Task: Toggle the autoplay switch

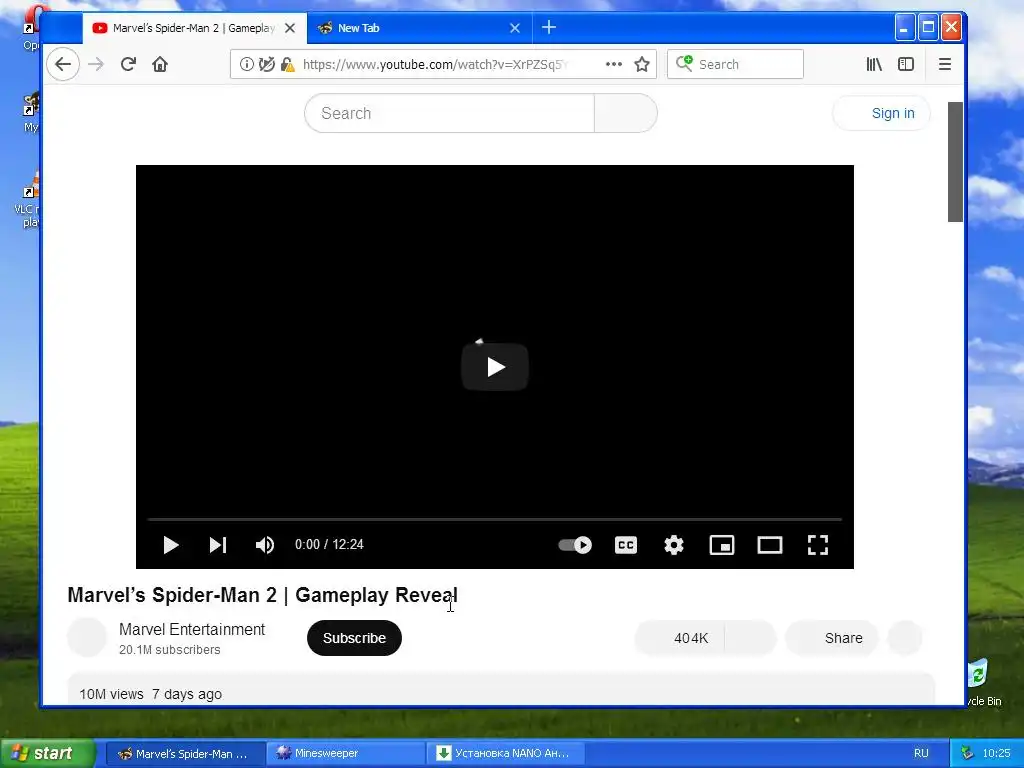Action: (x=575, y=545)
